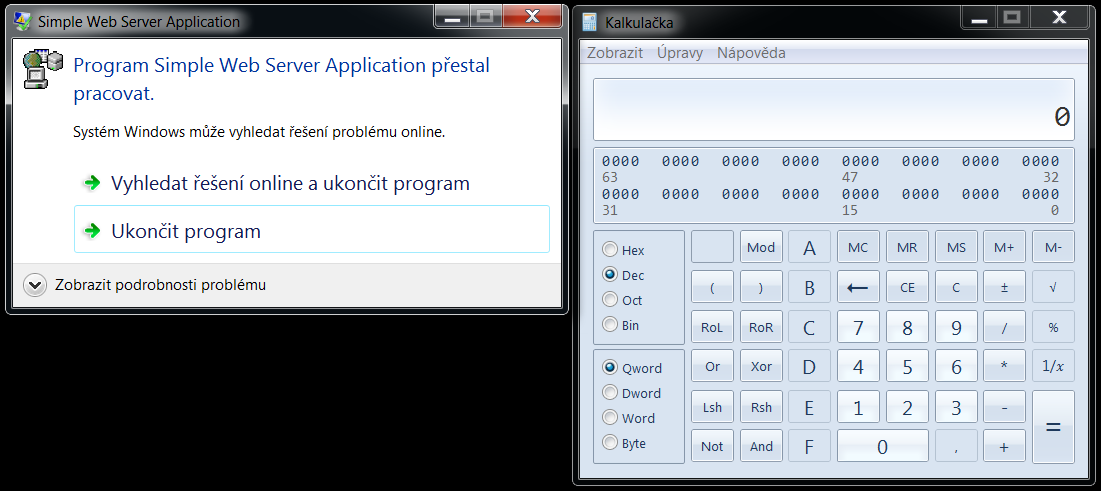Click the multiplication asterisk button
This screenshot has width=1101, height=491.
[x=1004, y=366]
